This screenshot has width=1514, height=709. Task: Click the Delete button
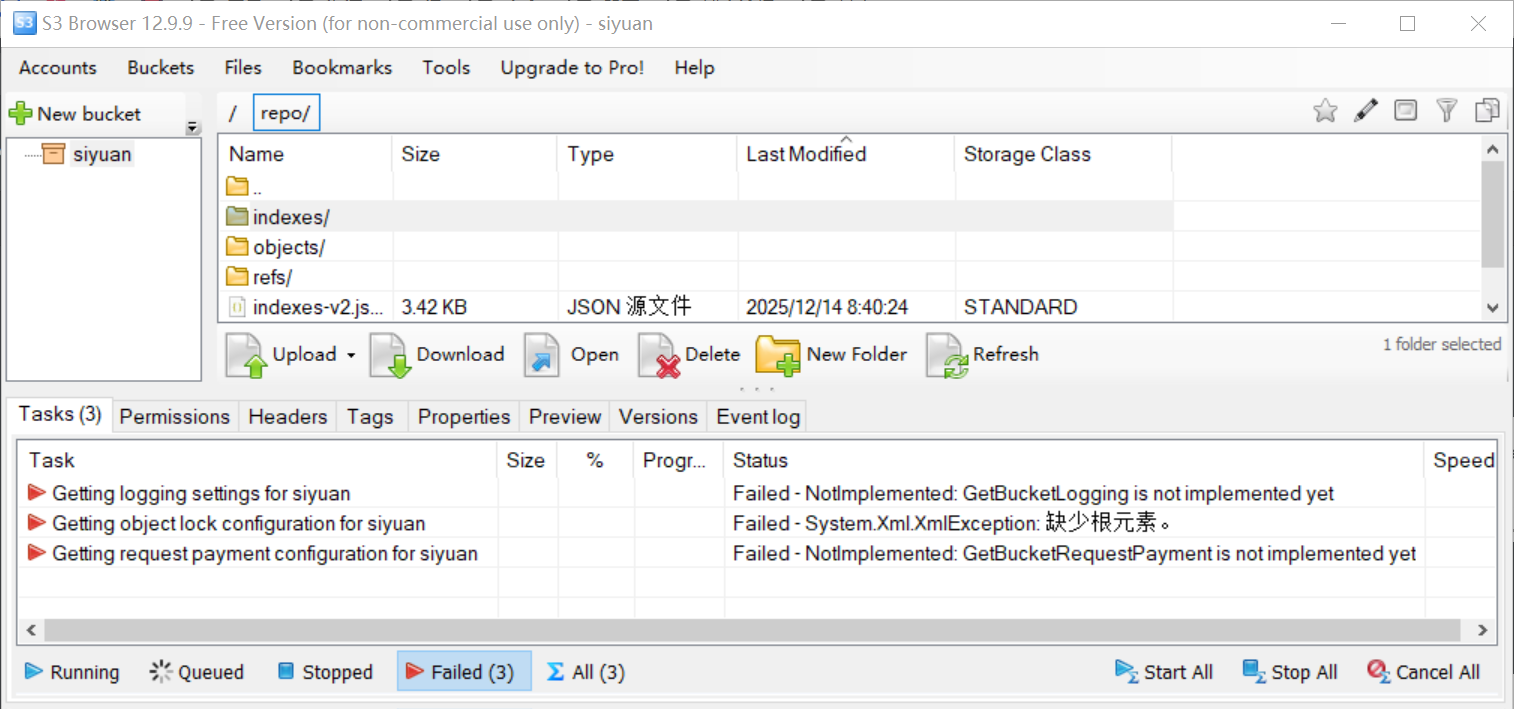coord(690,355)
